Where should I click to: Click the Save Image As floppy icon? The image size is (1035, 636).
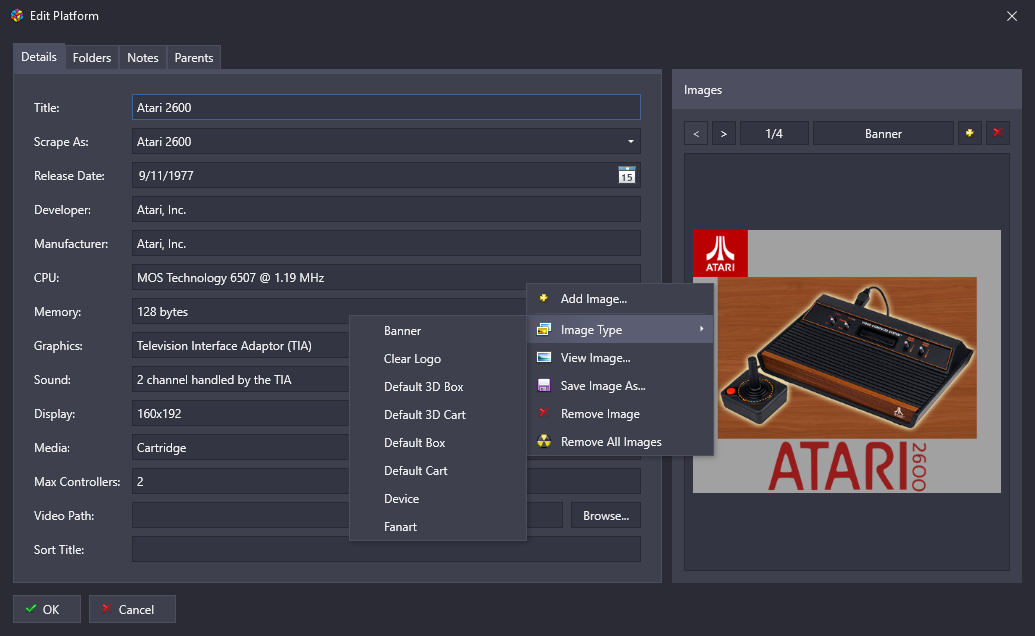(x=544, y=385)
